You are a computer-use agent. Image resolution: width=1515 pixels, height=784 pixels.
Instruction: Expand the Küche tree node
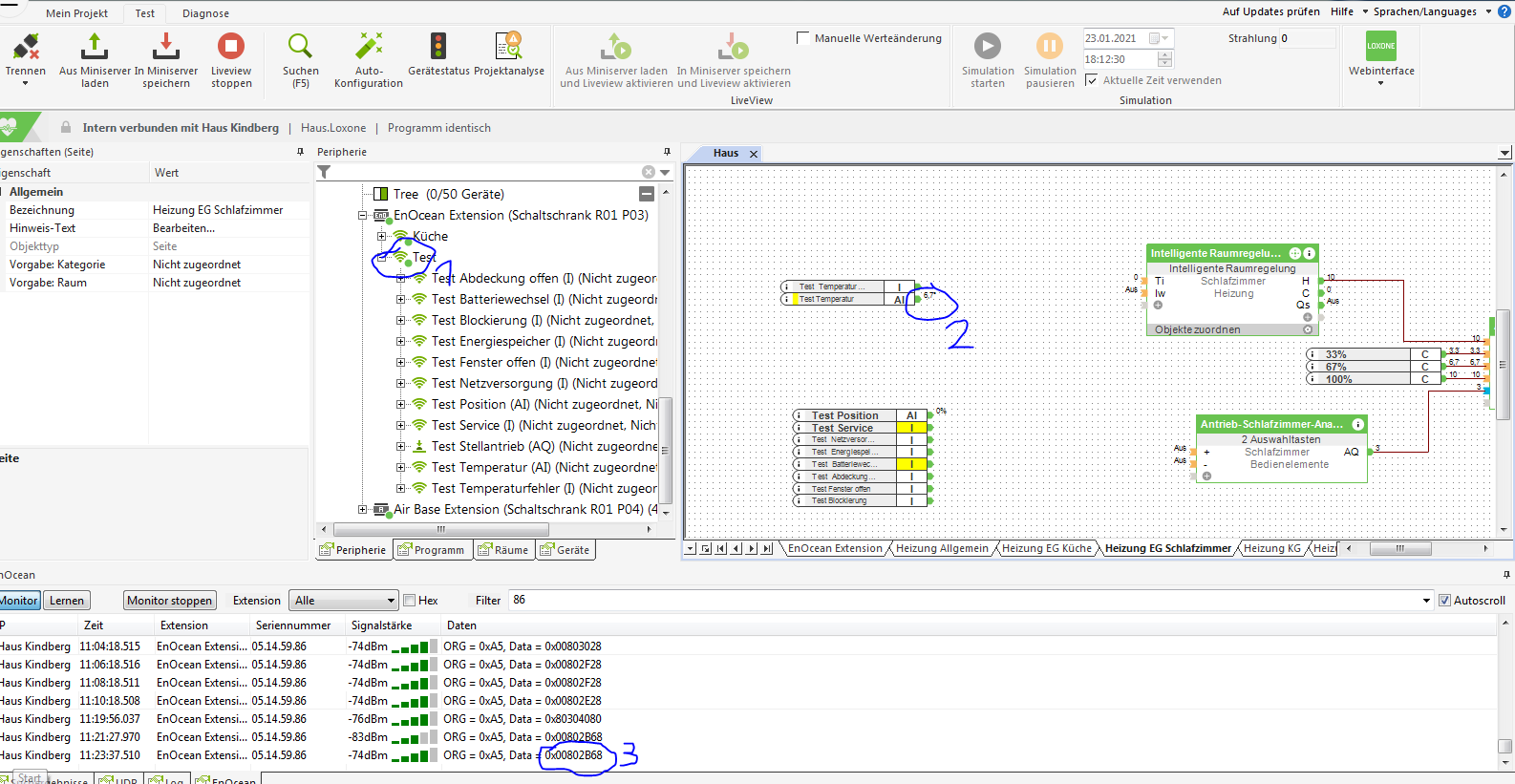click(381, 236)
